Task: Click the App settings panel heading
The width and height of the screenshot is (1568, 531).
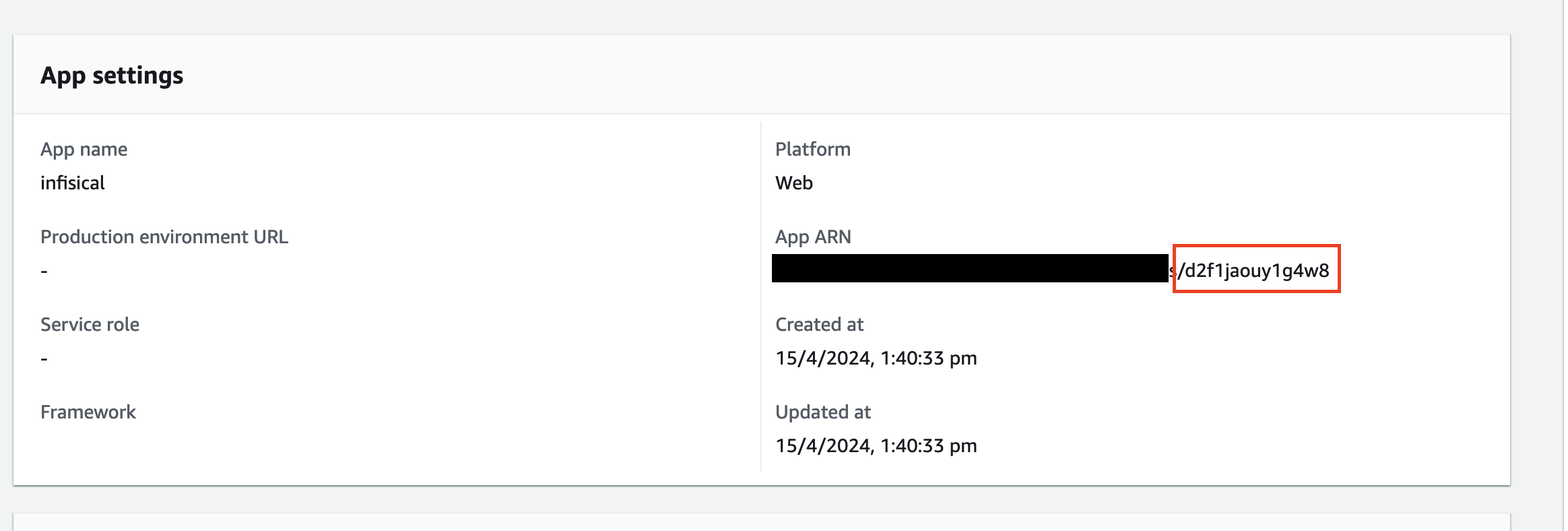Action: [112, 75]
